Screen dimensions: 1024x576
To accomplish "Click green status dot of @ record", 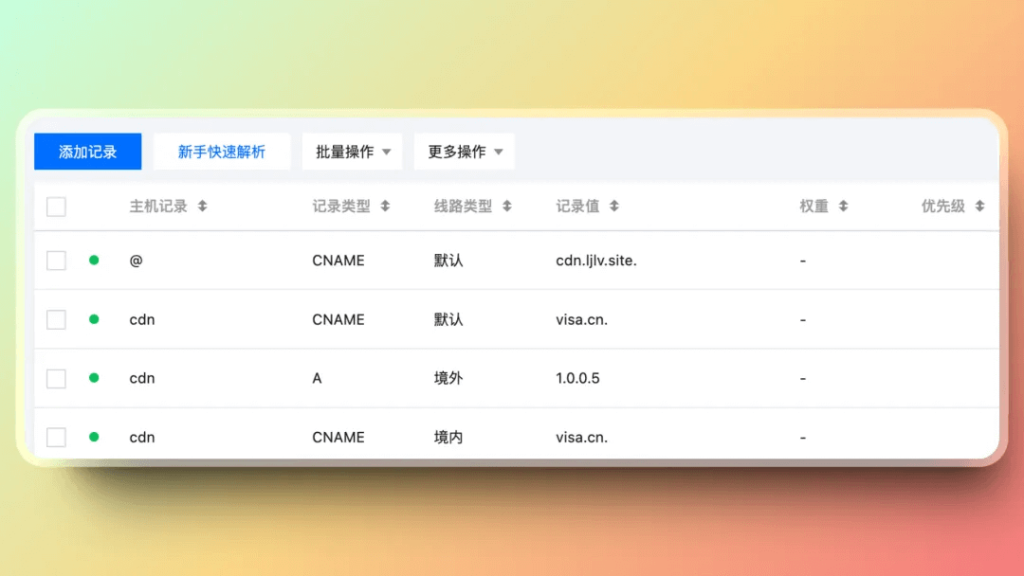I will [94, 260].
